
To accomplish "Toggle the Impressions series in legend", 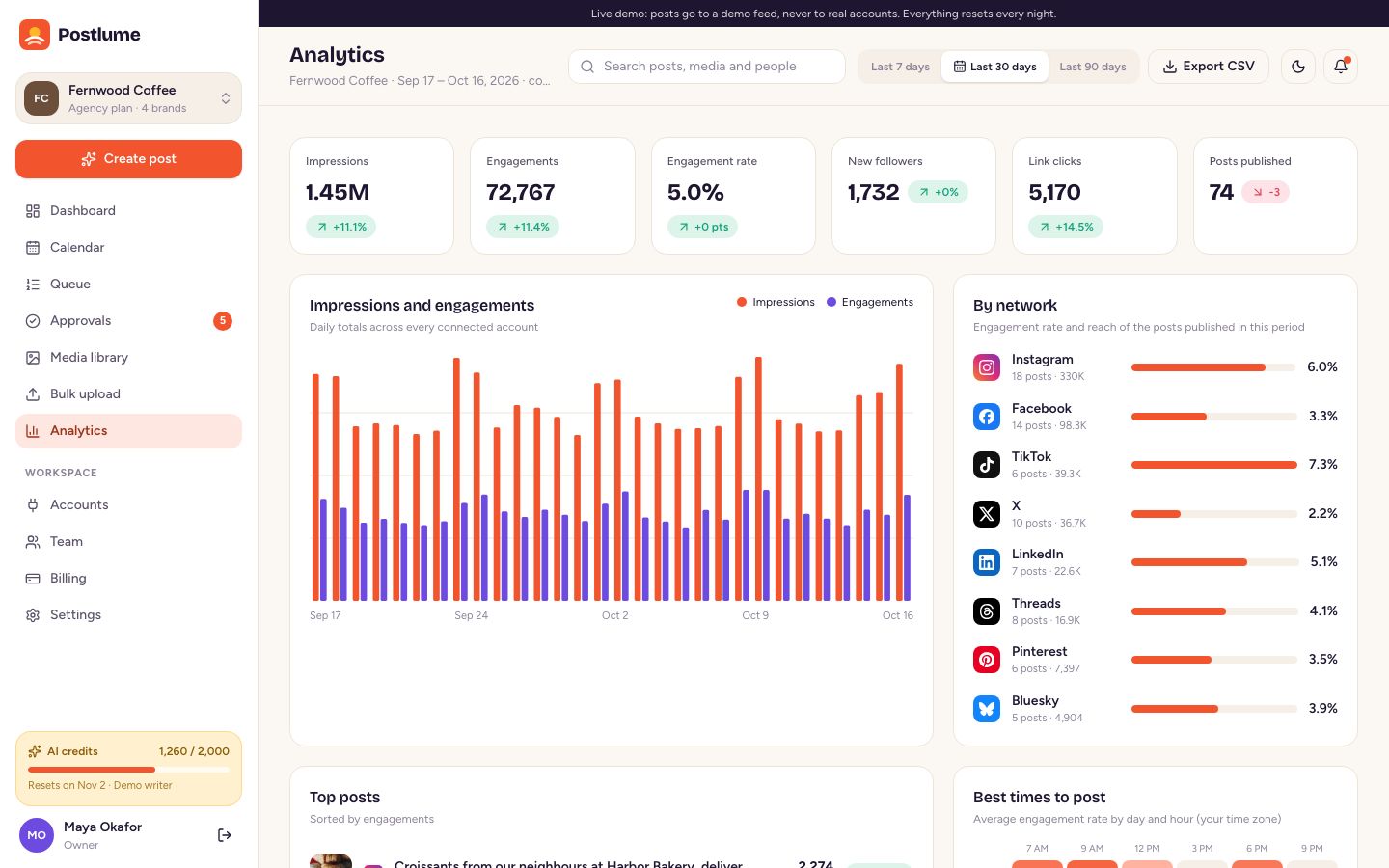I will [x=776, y=302].
